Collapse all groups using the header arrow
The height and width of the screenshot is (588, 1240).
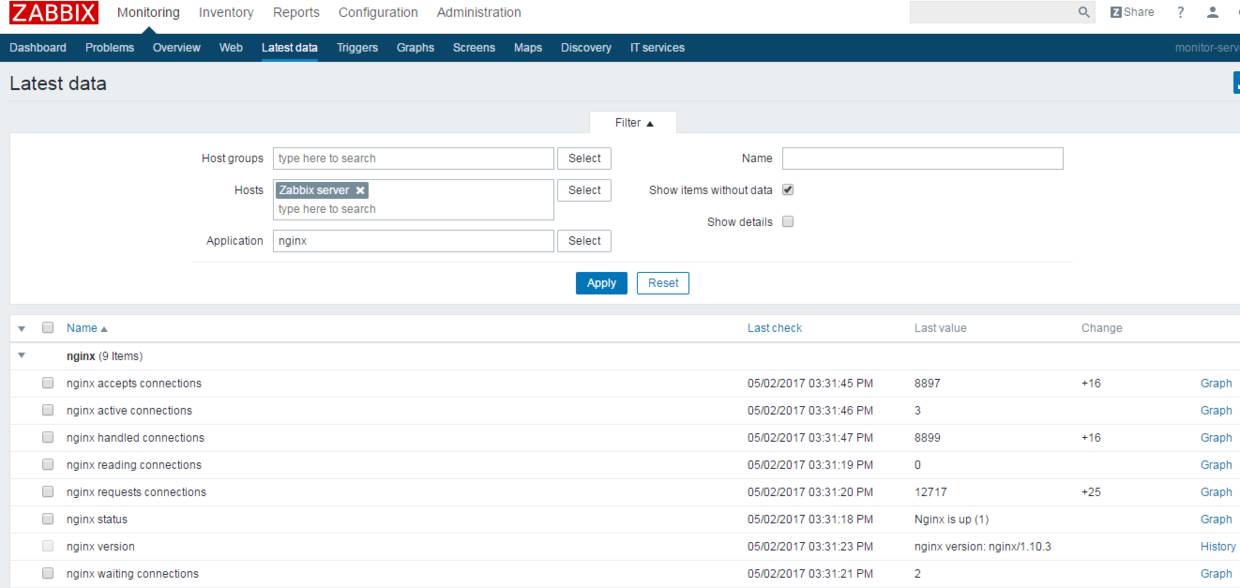22,329
